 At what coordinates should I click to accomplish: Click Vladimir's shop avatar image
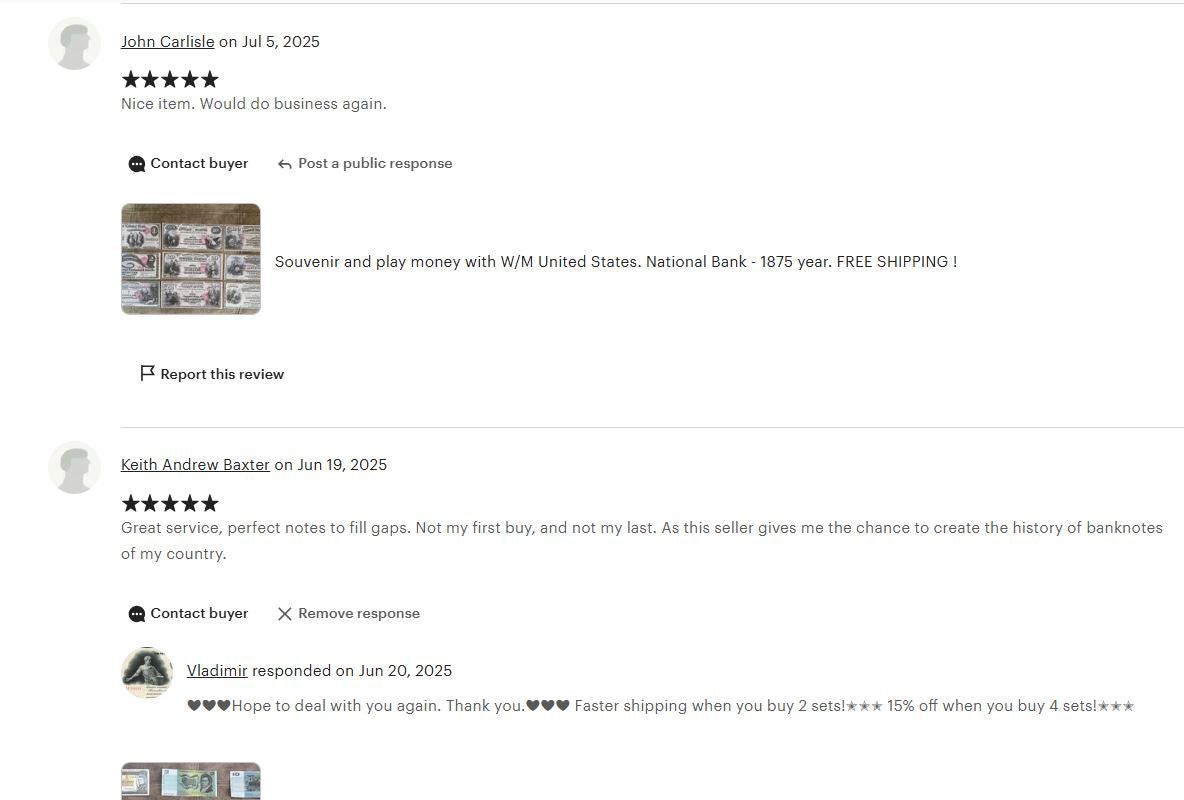(x=146, y=672)
